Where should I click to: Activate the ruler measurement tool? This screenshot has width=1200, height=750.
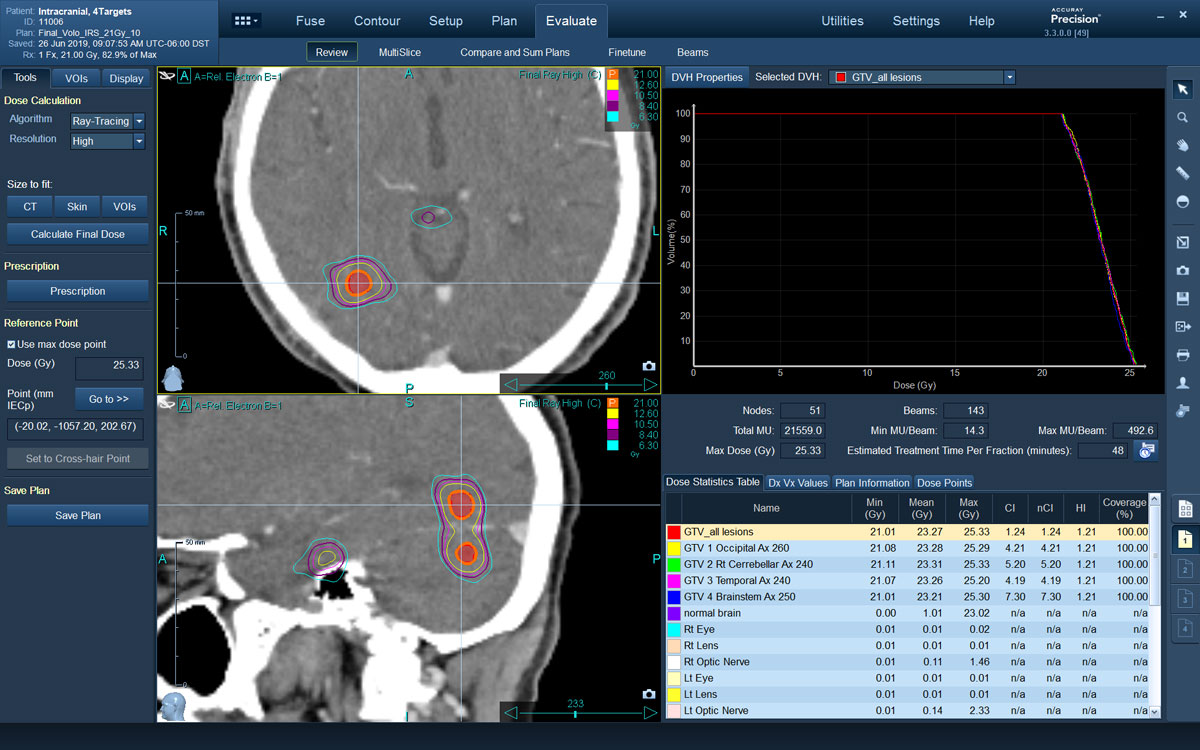click(1182, 171)
